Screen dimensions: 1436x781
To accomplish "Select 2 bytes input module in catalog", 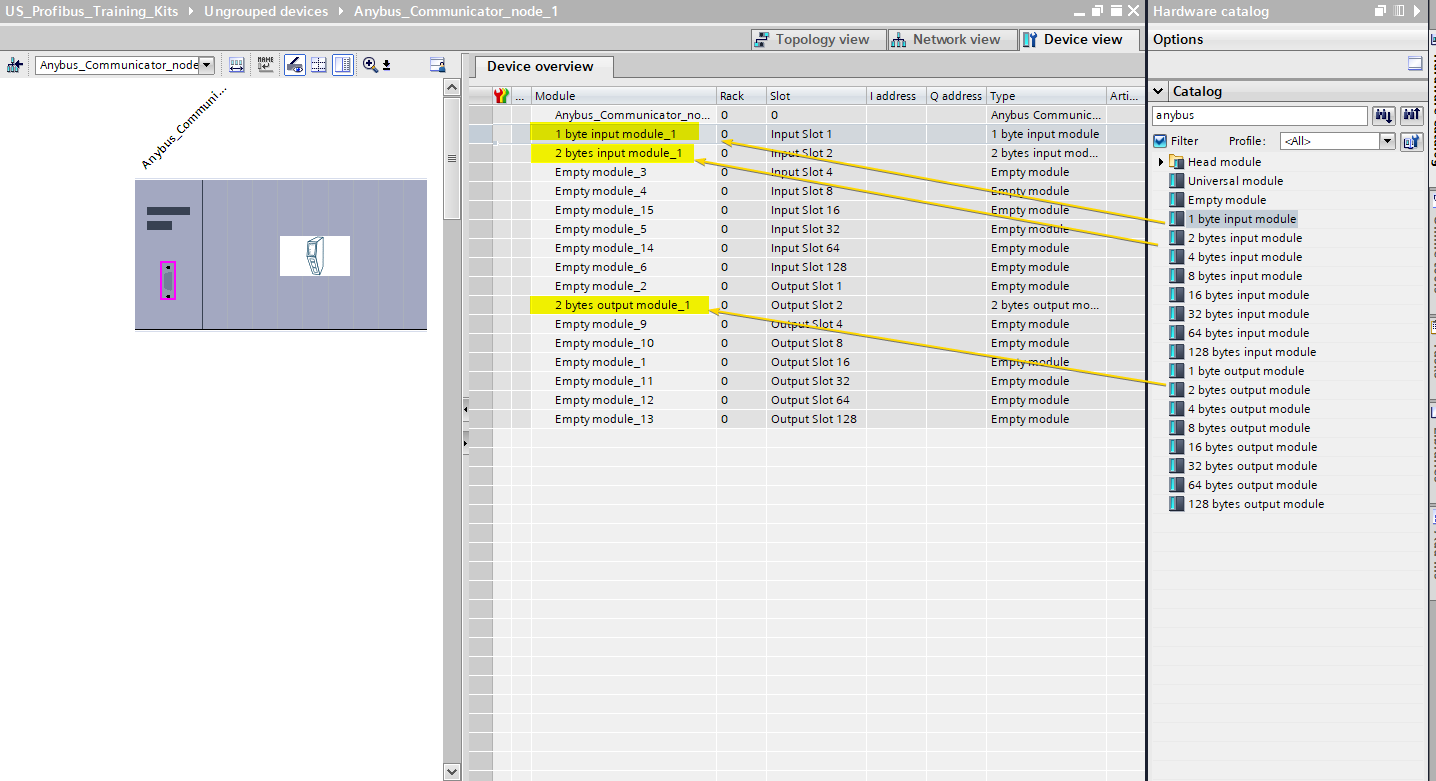I will click(1245, 238).
